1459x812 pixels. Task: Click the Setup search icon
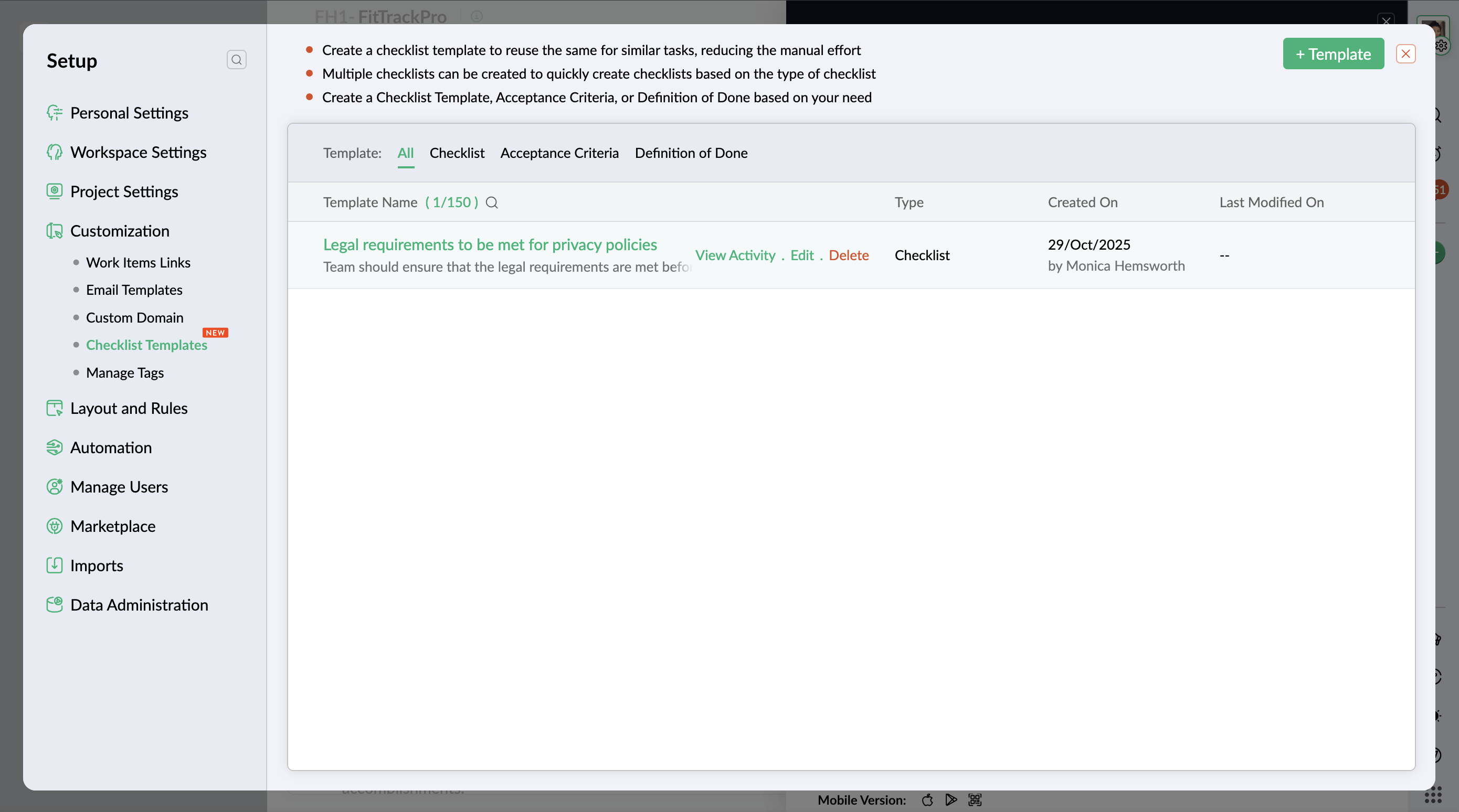pyautogui.click(x=236, y=59)
